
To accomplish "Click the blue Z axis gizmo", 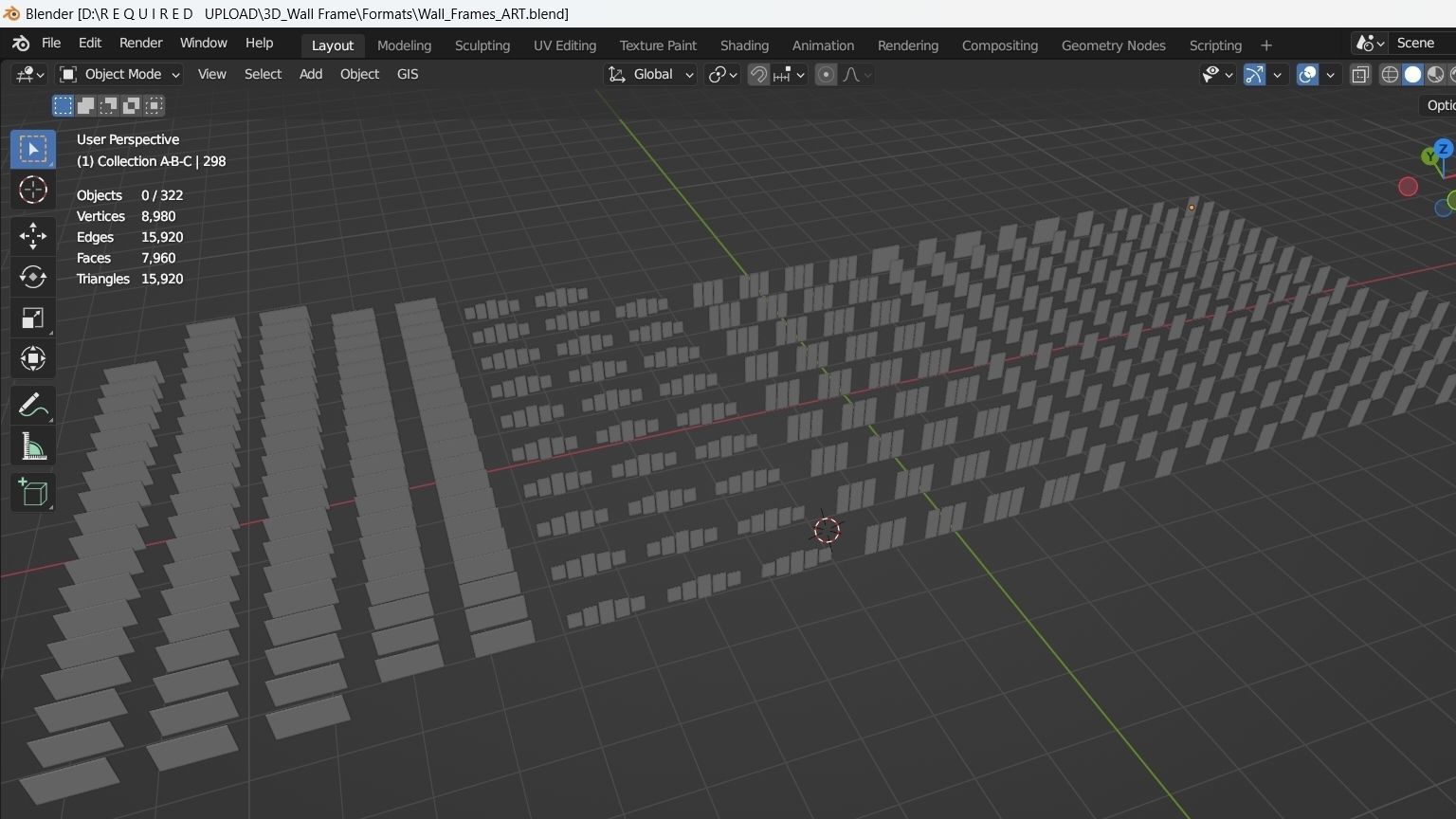I will 1444,149.
